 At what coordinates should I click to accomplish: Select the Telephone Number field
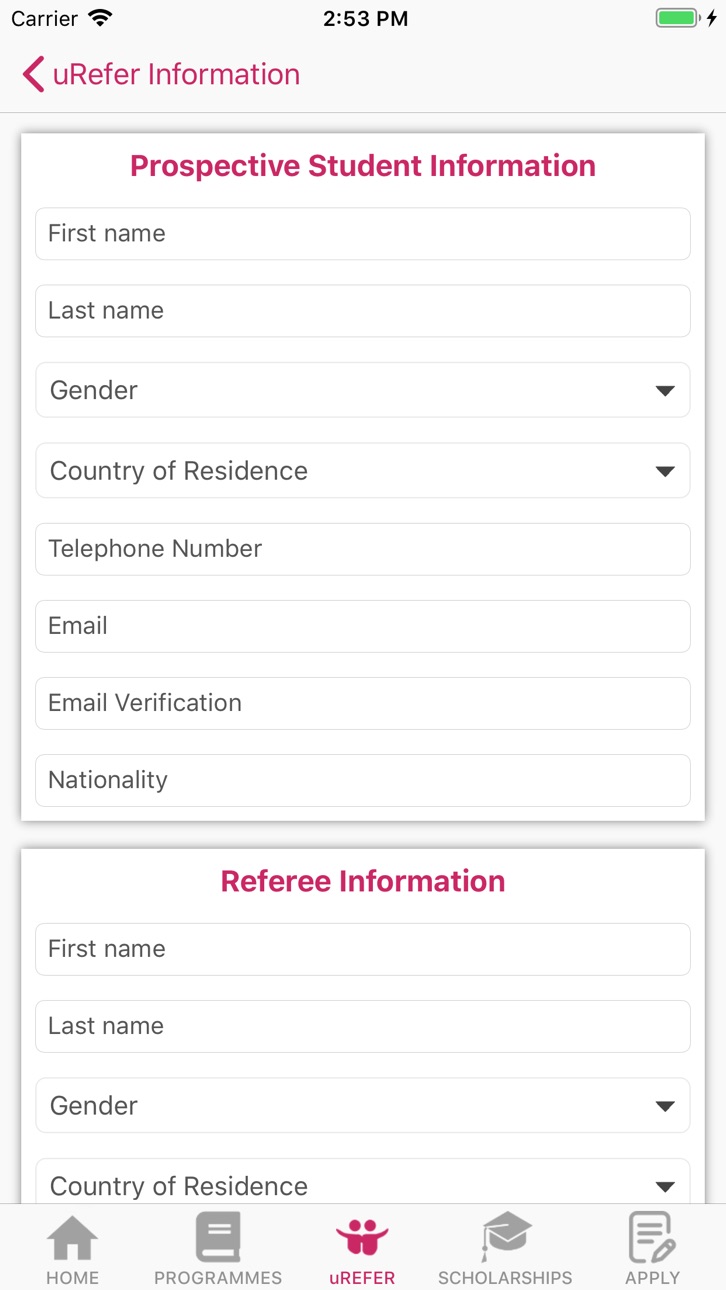point(363,549)
